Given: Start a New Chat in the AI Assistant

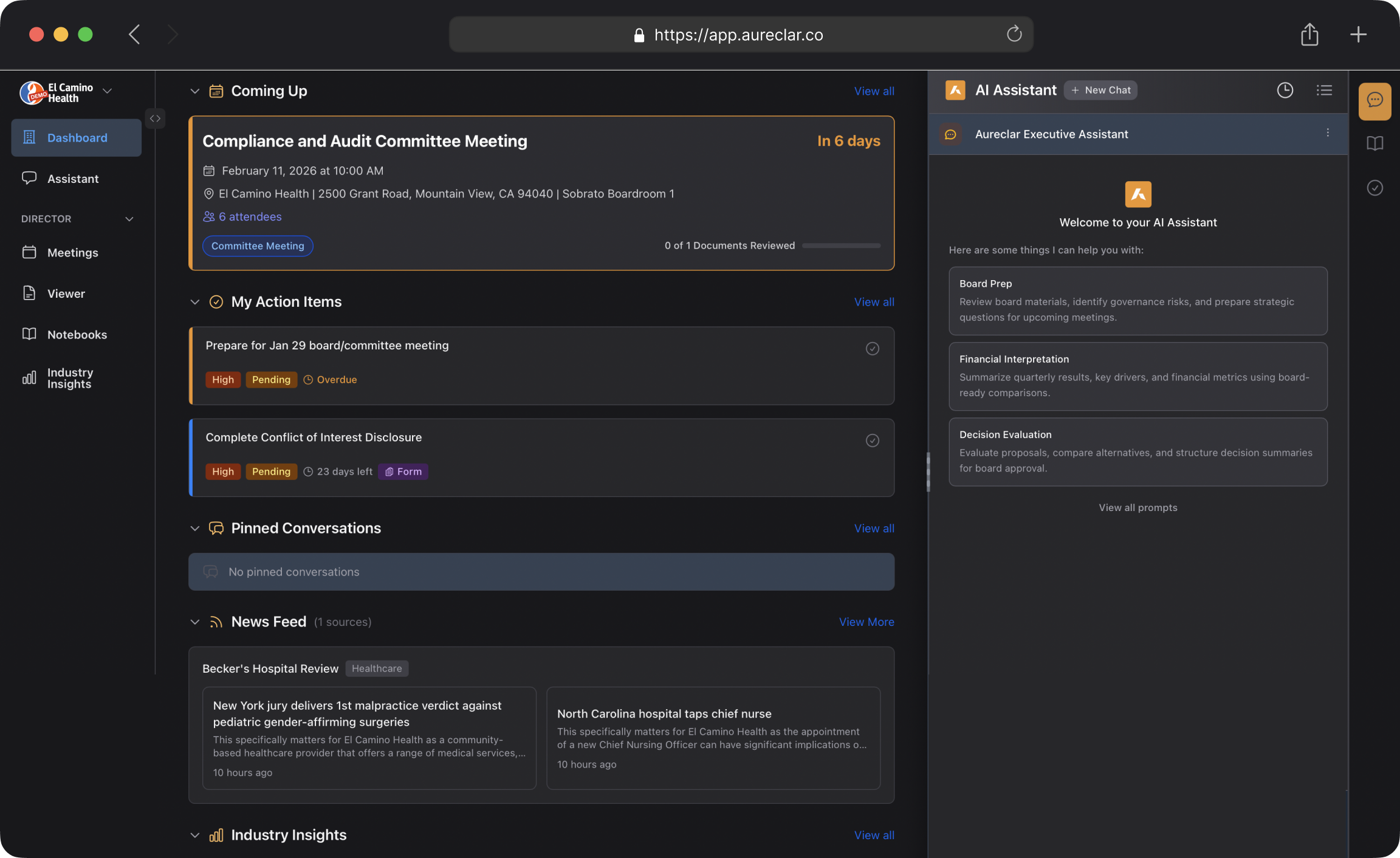Looking at the screenshot, I should coord(1100,90).
